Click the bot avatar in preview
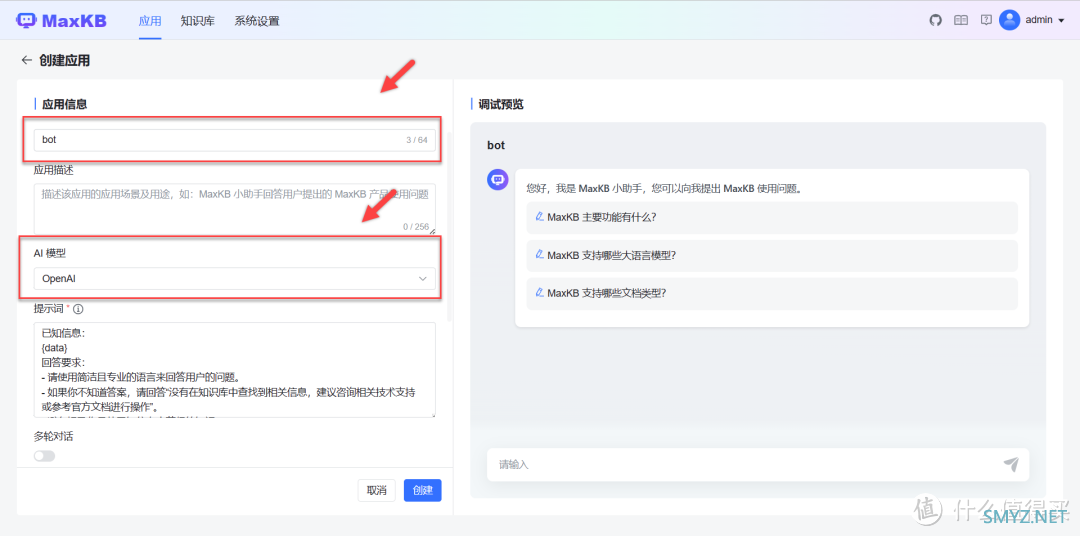The width and height of the screenshot is (1080, 536). pos(497,180)
